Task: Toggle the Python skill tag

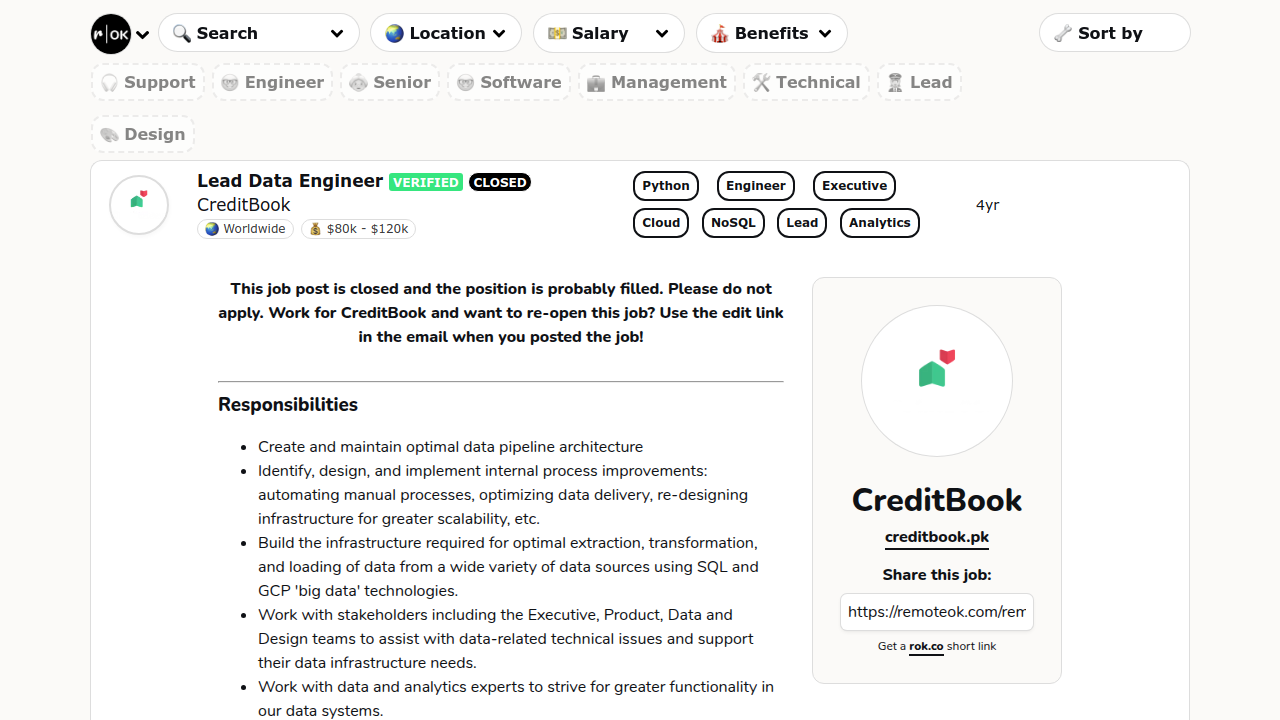Action: pyautogui.click(x=665, y=185)
